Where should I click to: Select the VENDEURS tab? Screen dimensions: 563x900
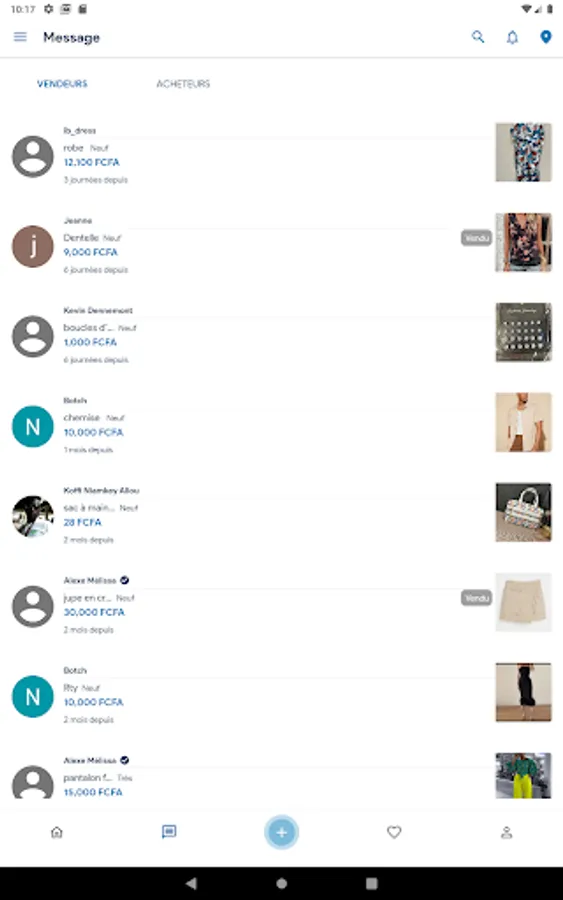pos(62,84)
